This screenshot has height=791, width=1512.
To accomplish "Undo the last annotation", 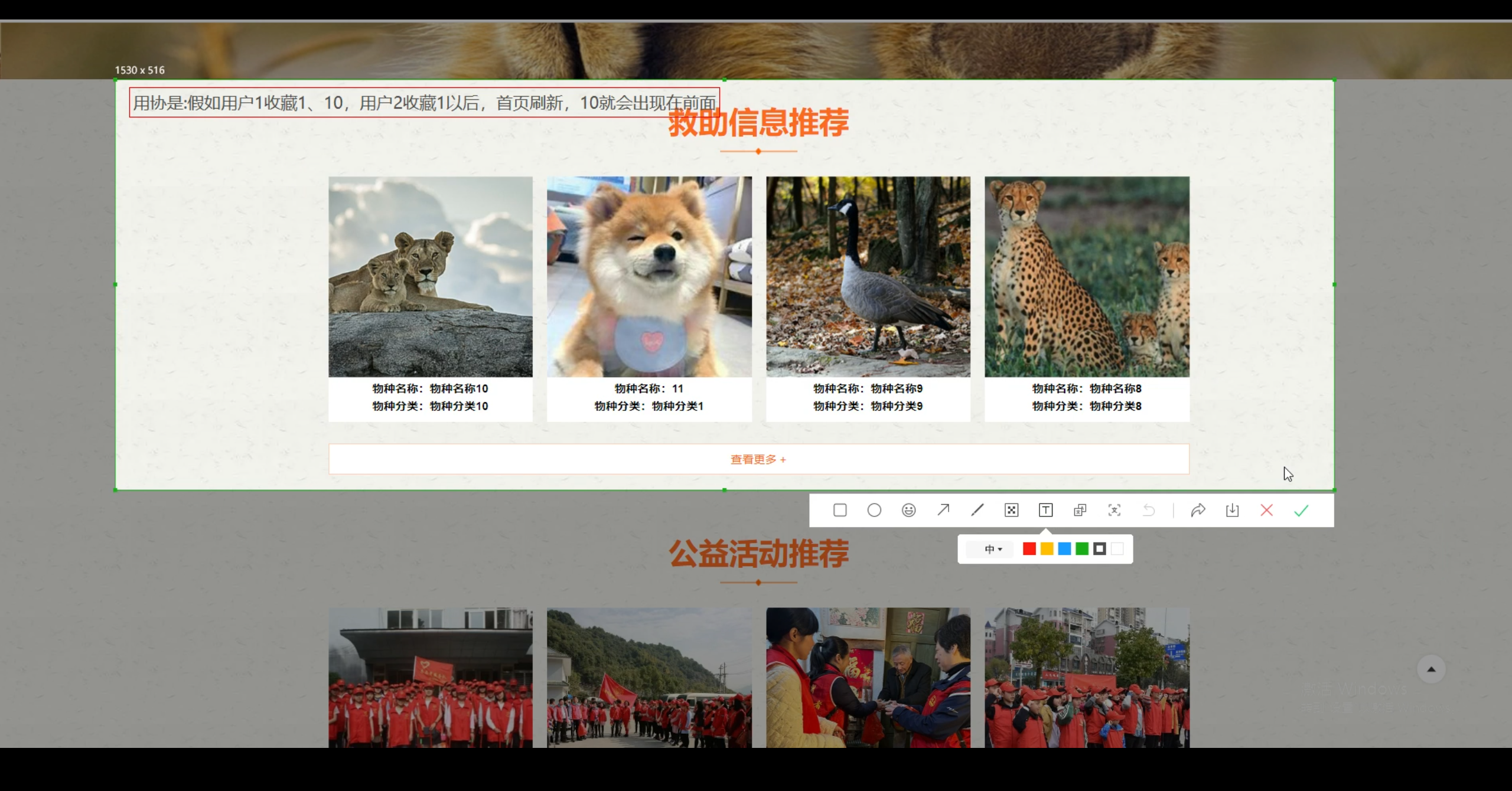I will pos(1149,510).
